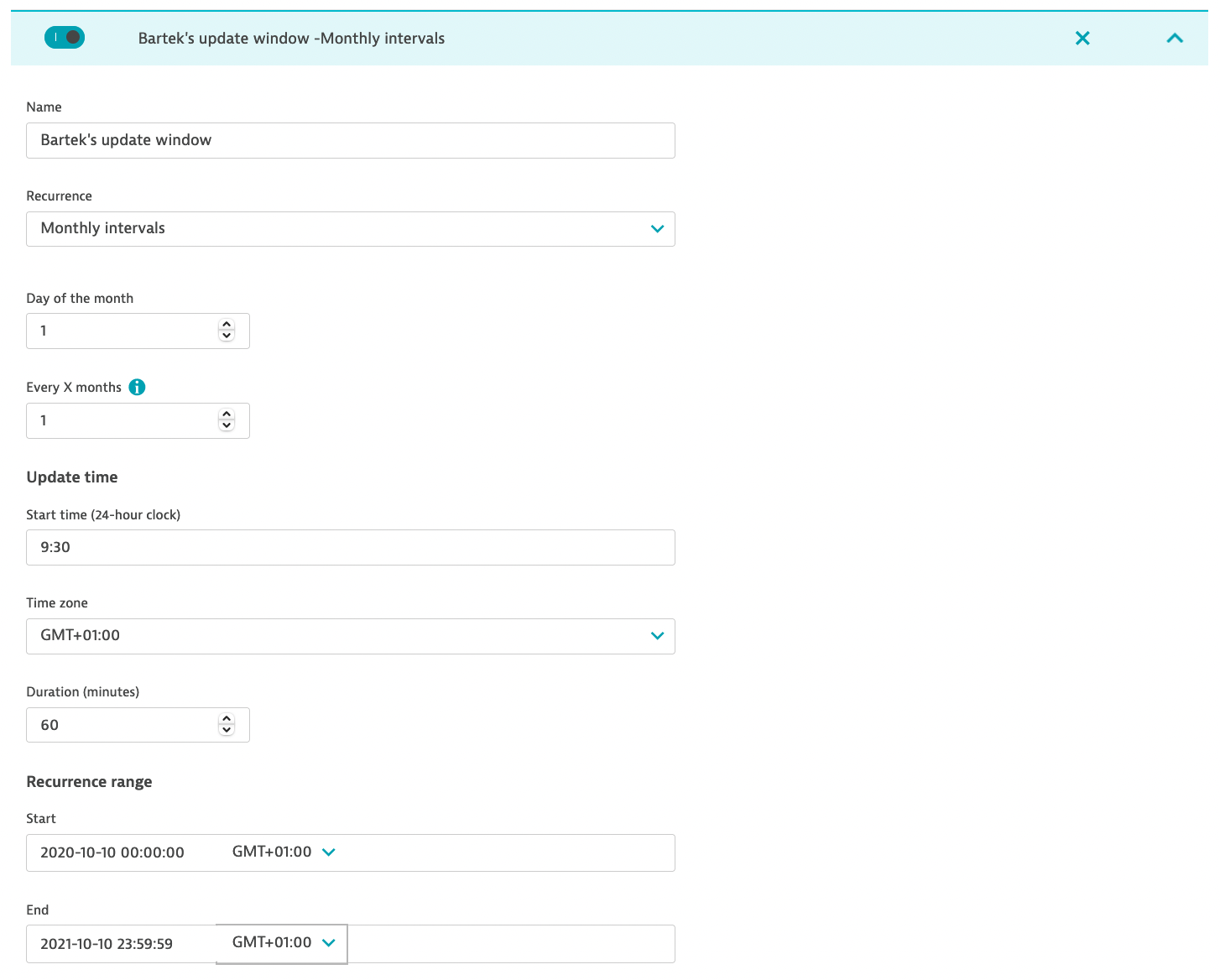Decrement the Every X months value

click(x=227, y=425)
